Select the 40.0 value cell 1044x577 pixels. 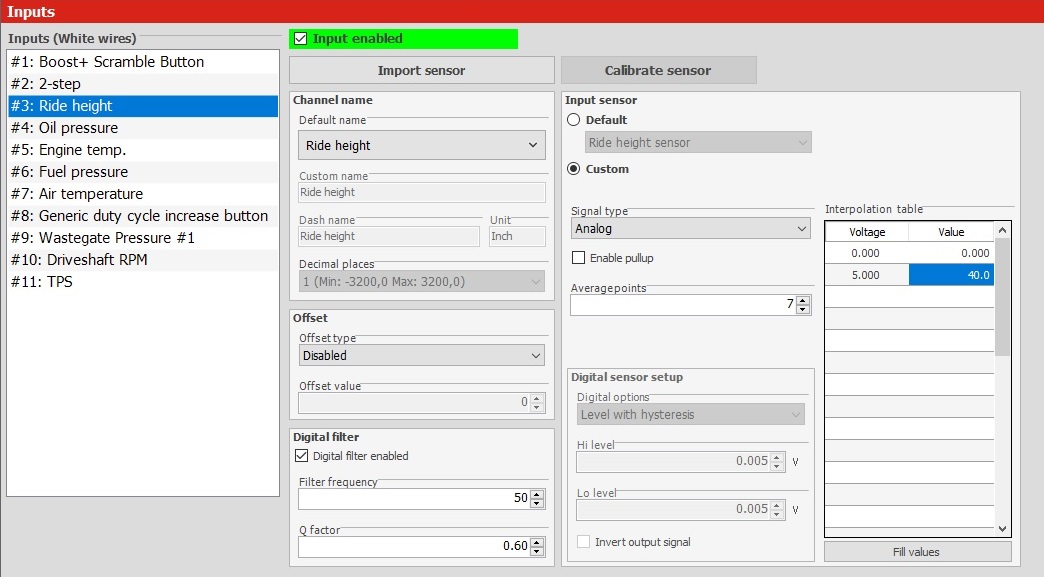(x=951, y=275)
